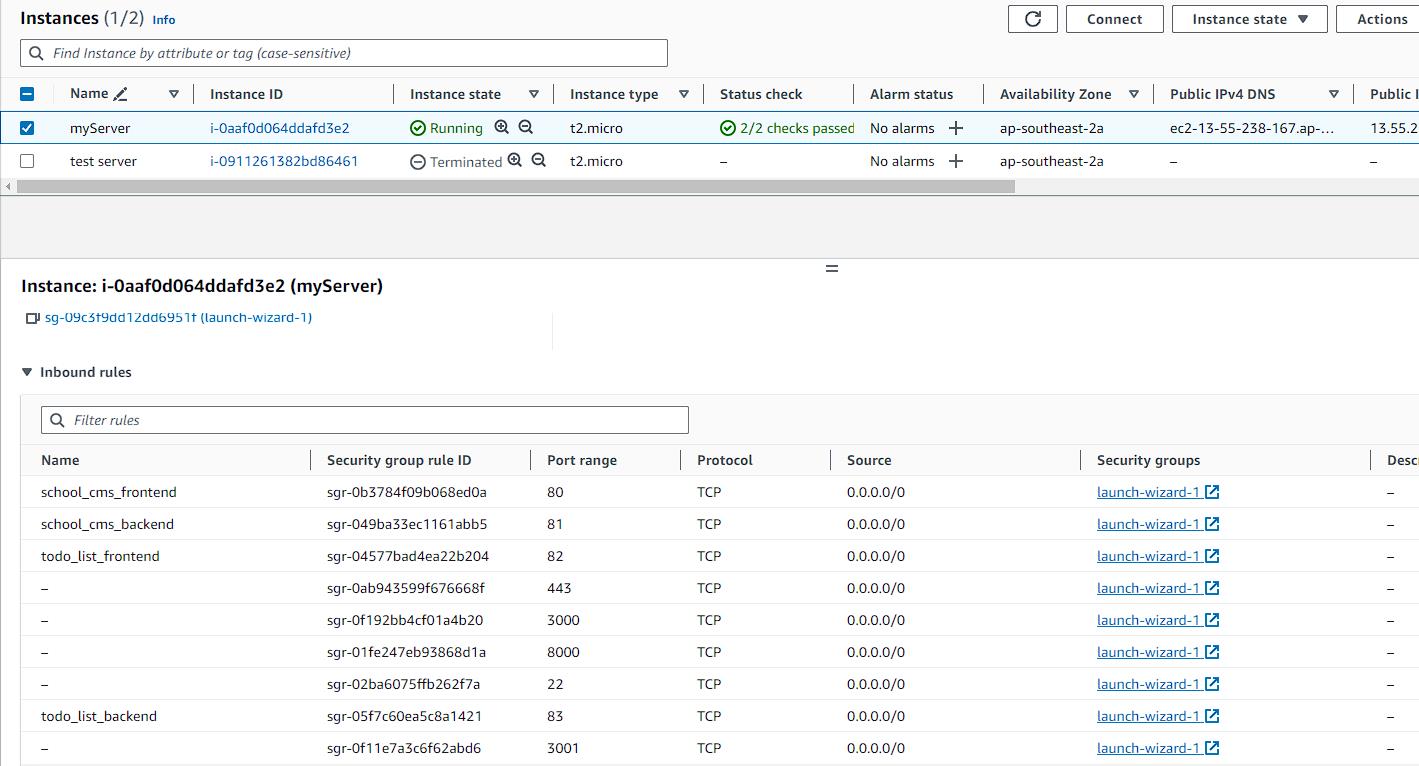Viewport: 1419px width, 766px height.
Task: Click the Connect button
Action: [1114, 19]
